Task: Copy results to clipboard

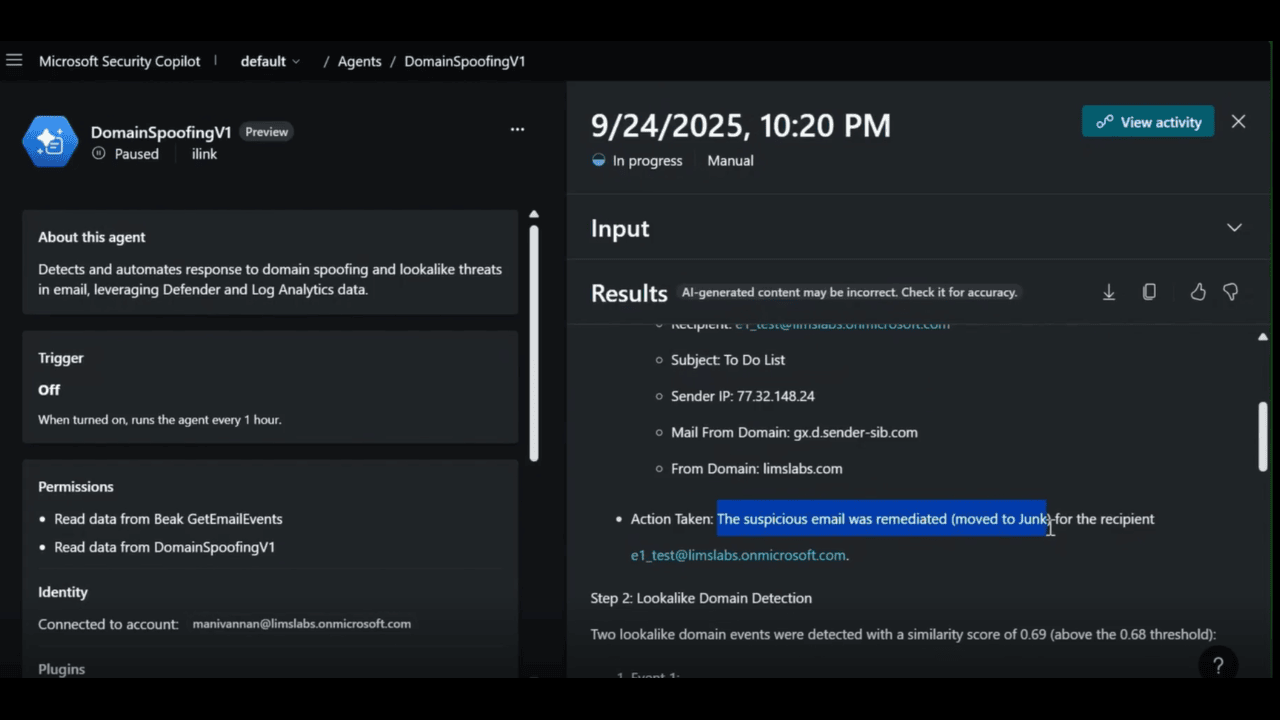Action: click(x=1149, y=292)
